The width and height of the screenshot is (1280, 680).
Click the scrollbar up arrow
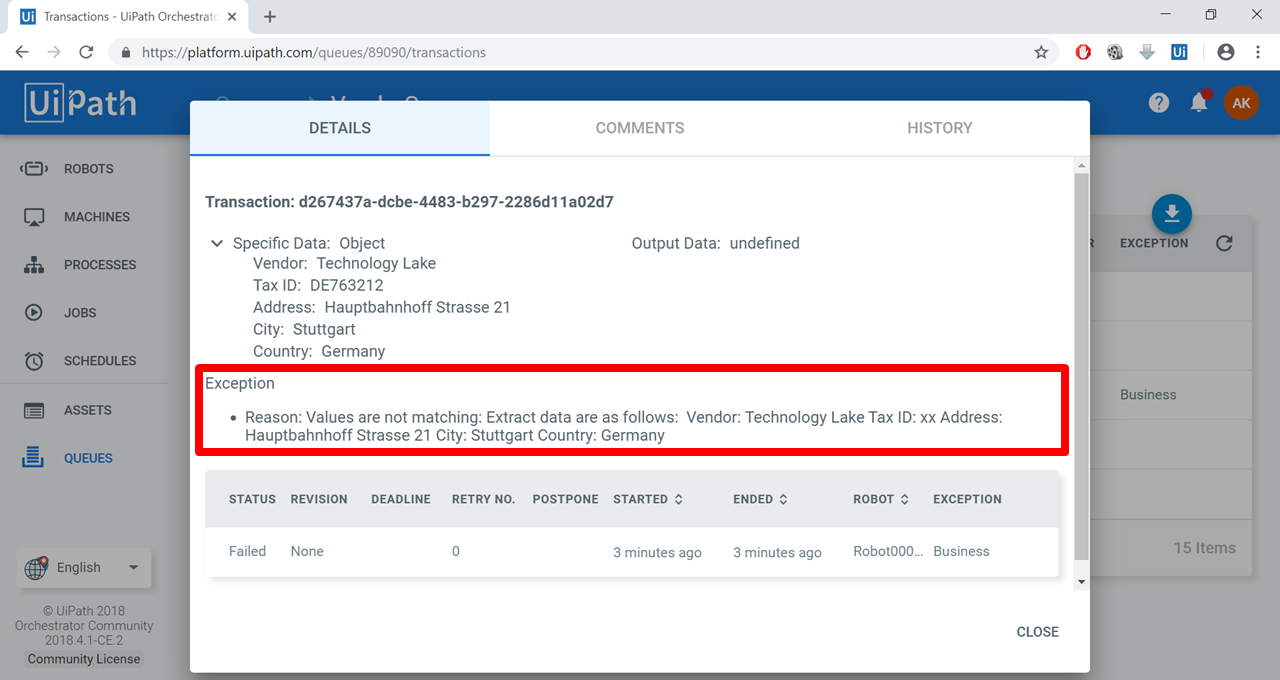tap(1081, 164)
